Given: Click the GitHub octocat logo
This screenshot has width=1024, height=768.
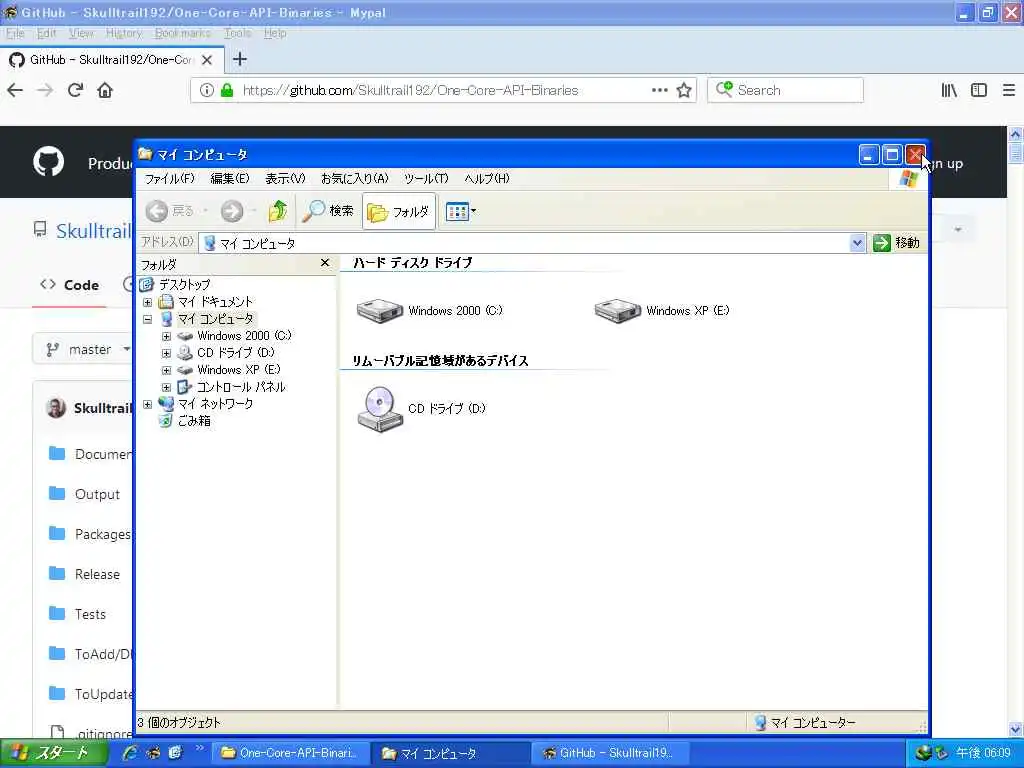Looking at the screenshot, I should [x=49, y=161].
